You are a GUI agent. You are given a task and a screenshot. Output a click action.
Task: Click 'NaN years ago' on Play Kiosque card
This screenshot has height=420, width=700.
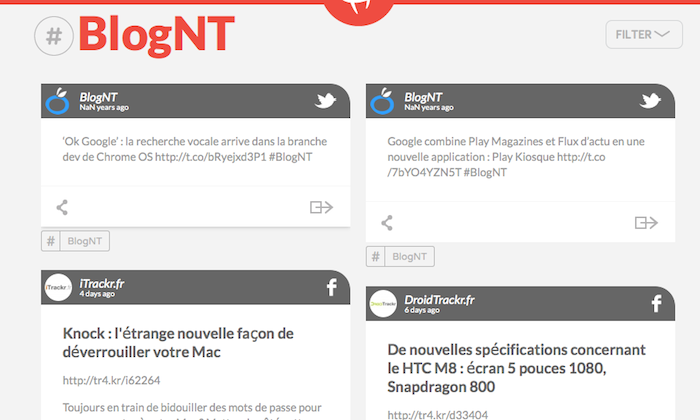point(429,107)
